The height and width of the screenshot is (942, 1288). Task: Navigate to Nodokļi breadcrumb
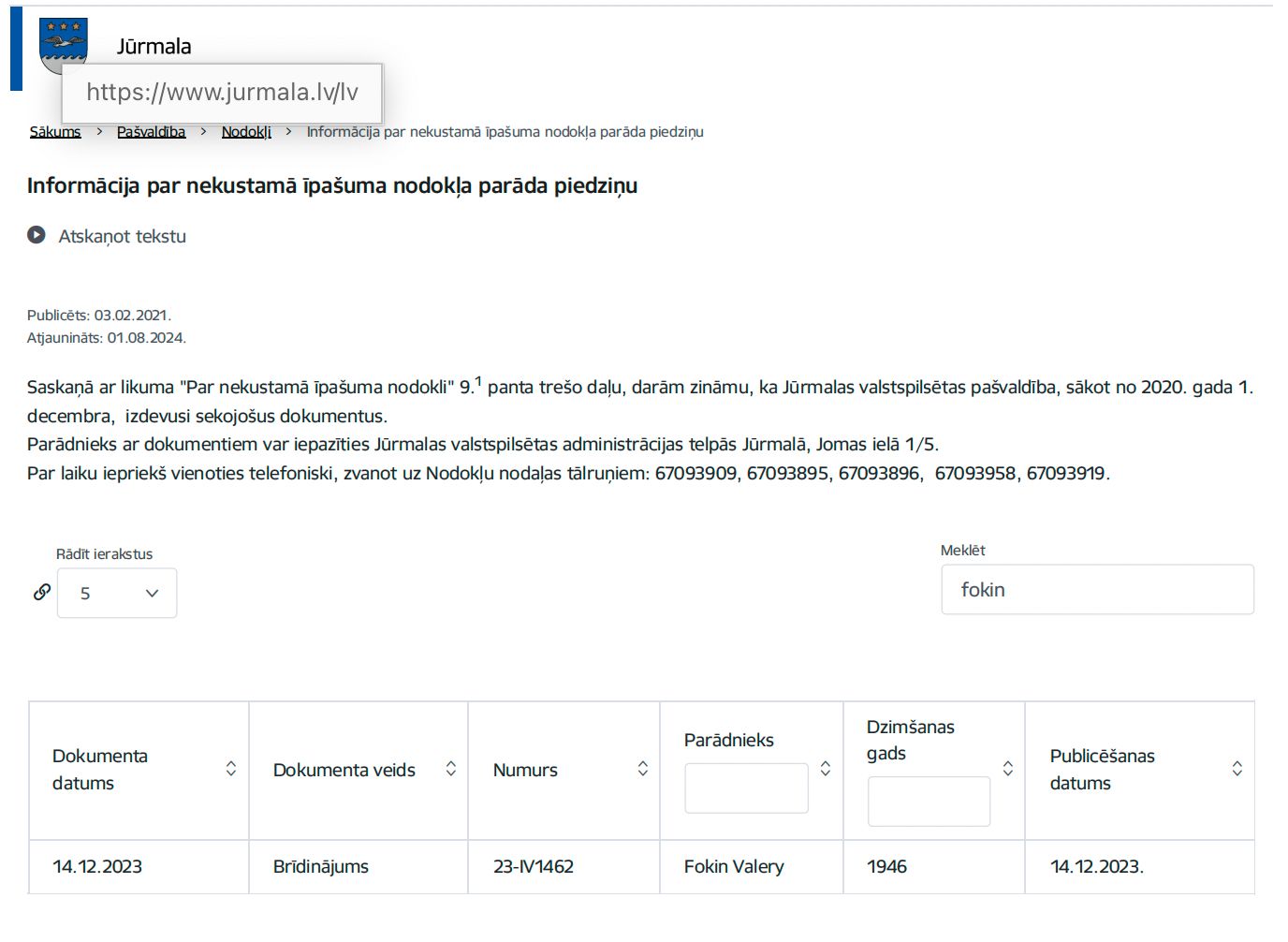[246, 132]
